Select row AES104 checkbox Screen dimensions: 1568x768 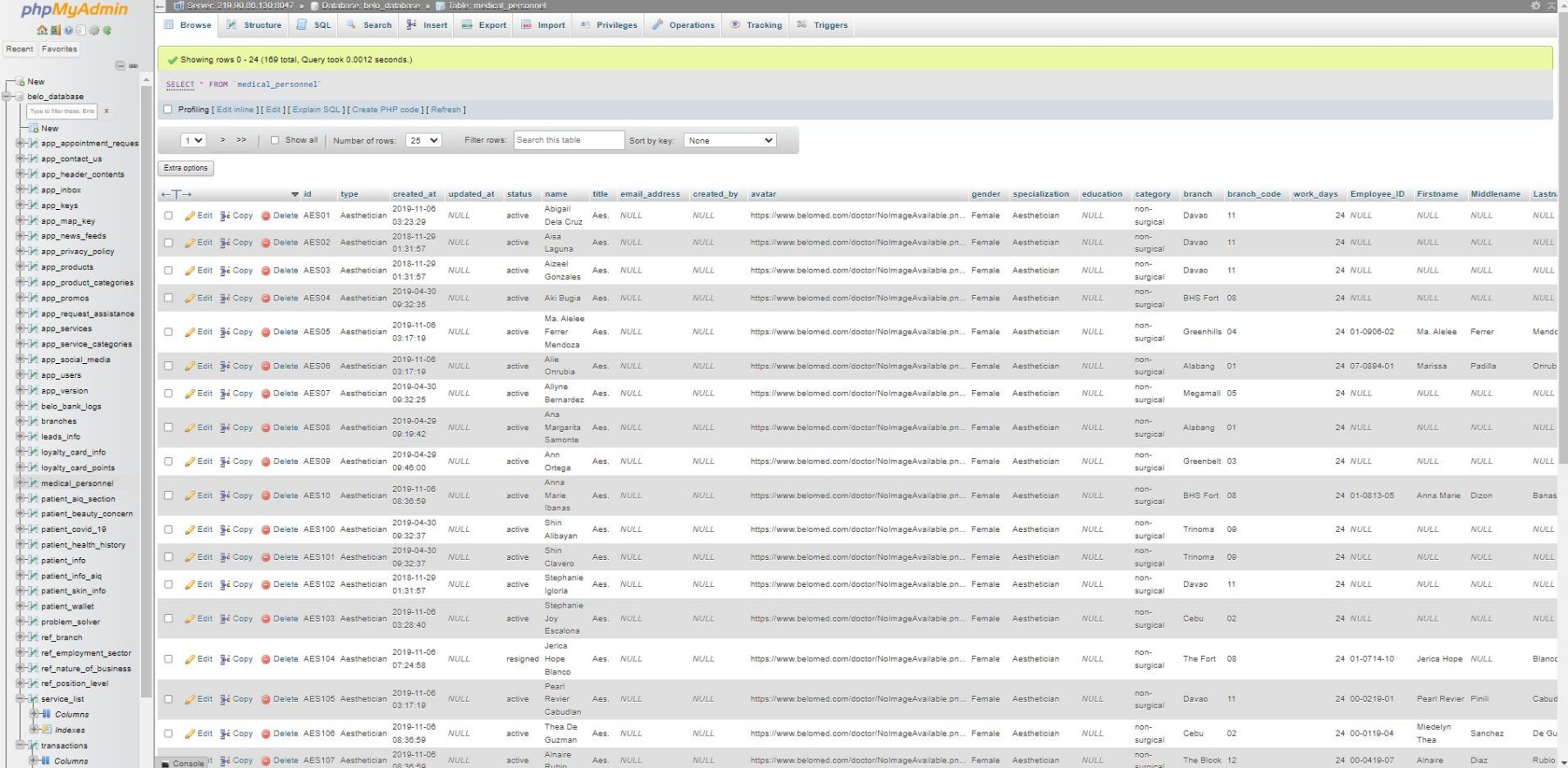click(168, 659)
